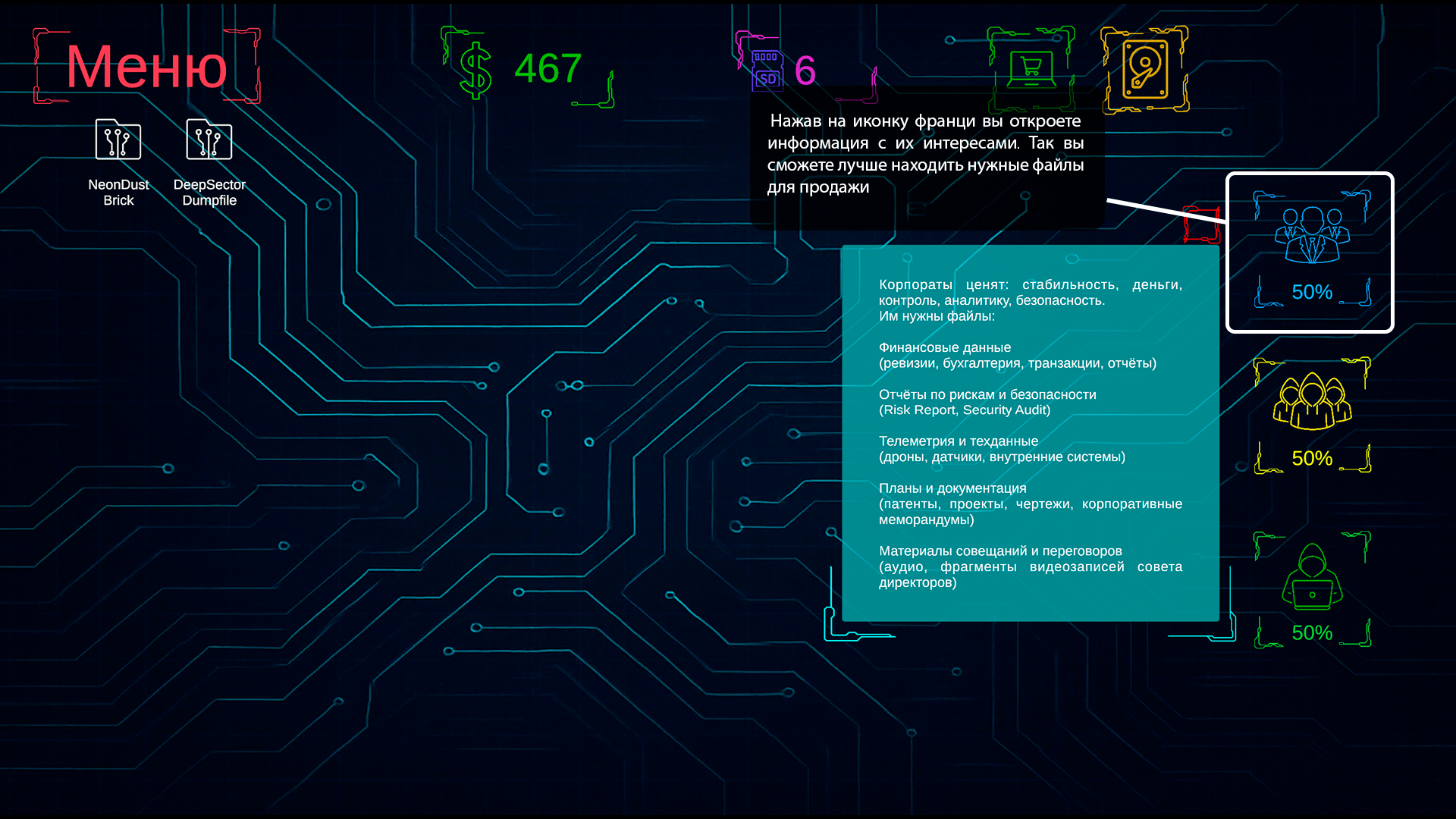Close the info panel via red square
1456x819 pixels.
(x=1200, y=224)
